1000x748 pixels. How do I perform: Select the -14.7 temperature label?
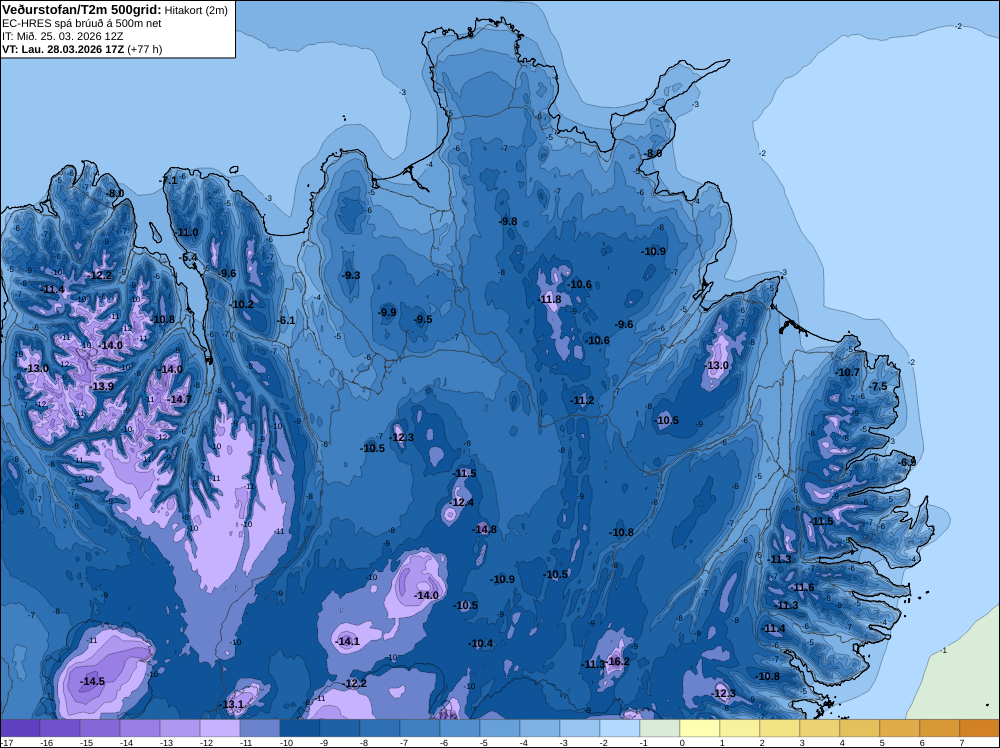(179, 399)
